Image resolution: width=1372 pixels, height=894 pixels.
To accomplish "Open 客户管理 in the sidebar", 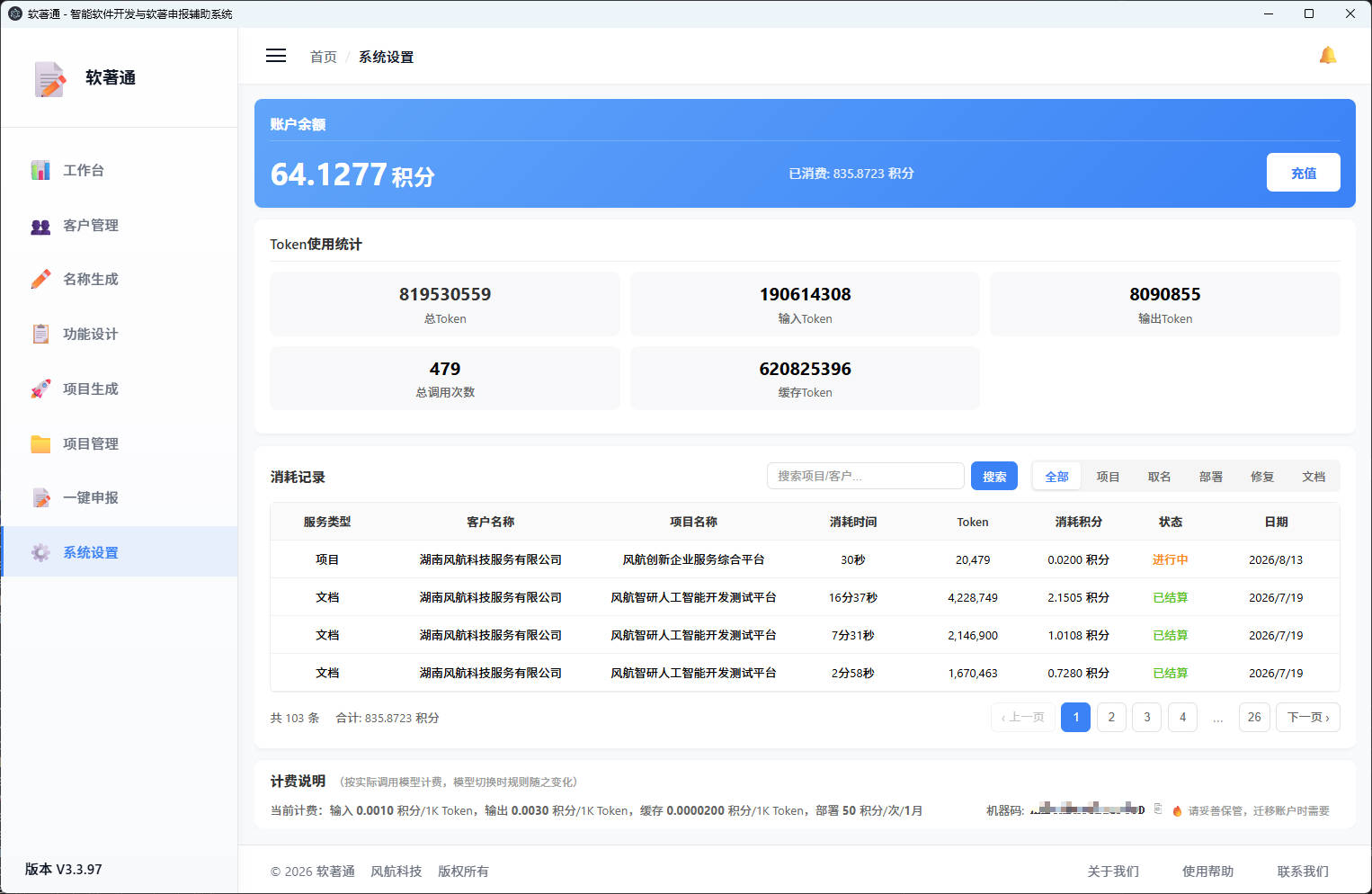I will [119, 225].
